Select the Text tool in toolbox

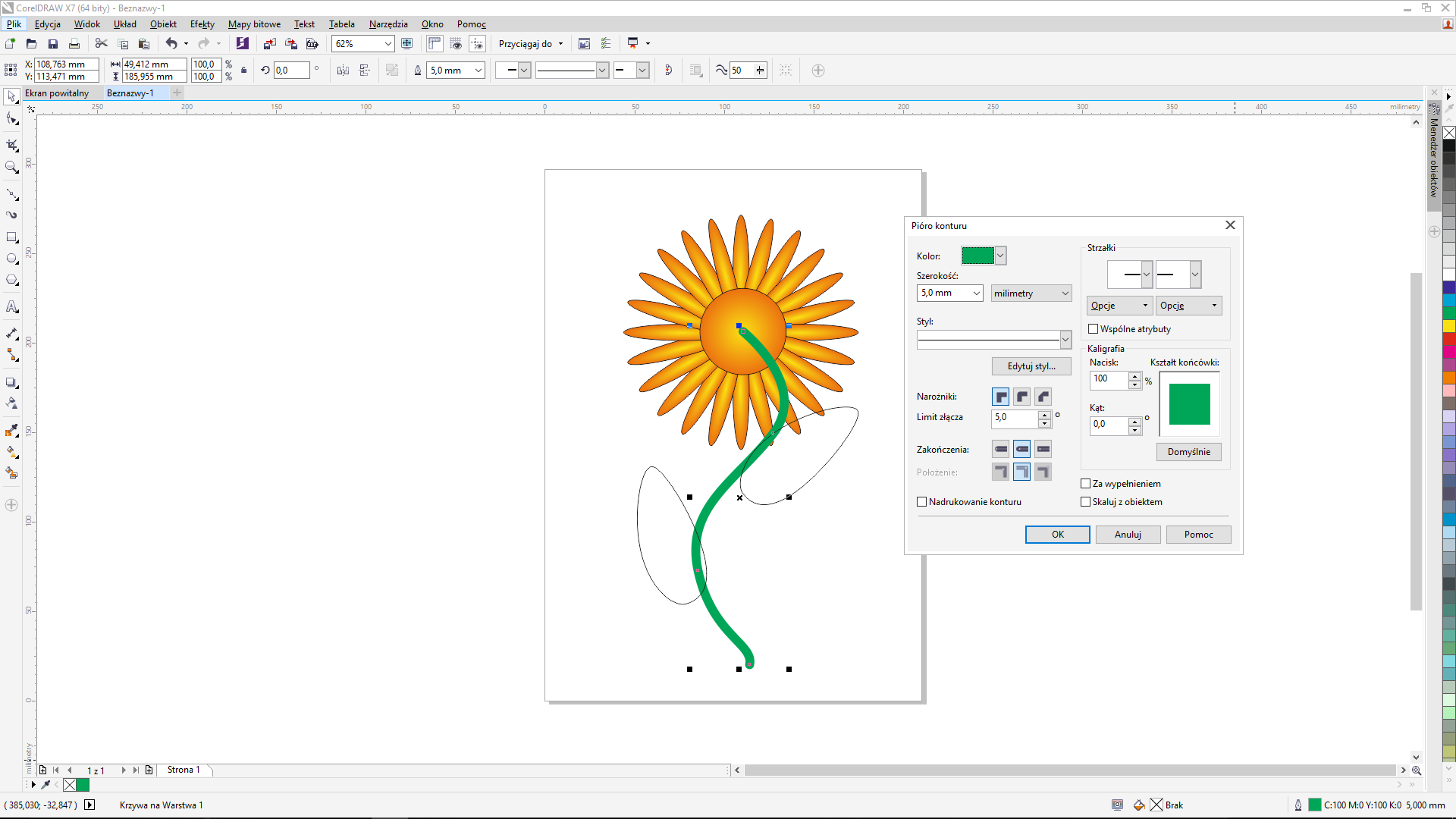pos(12,307)
